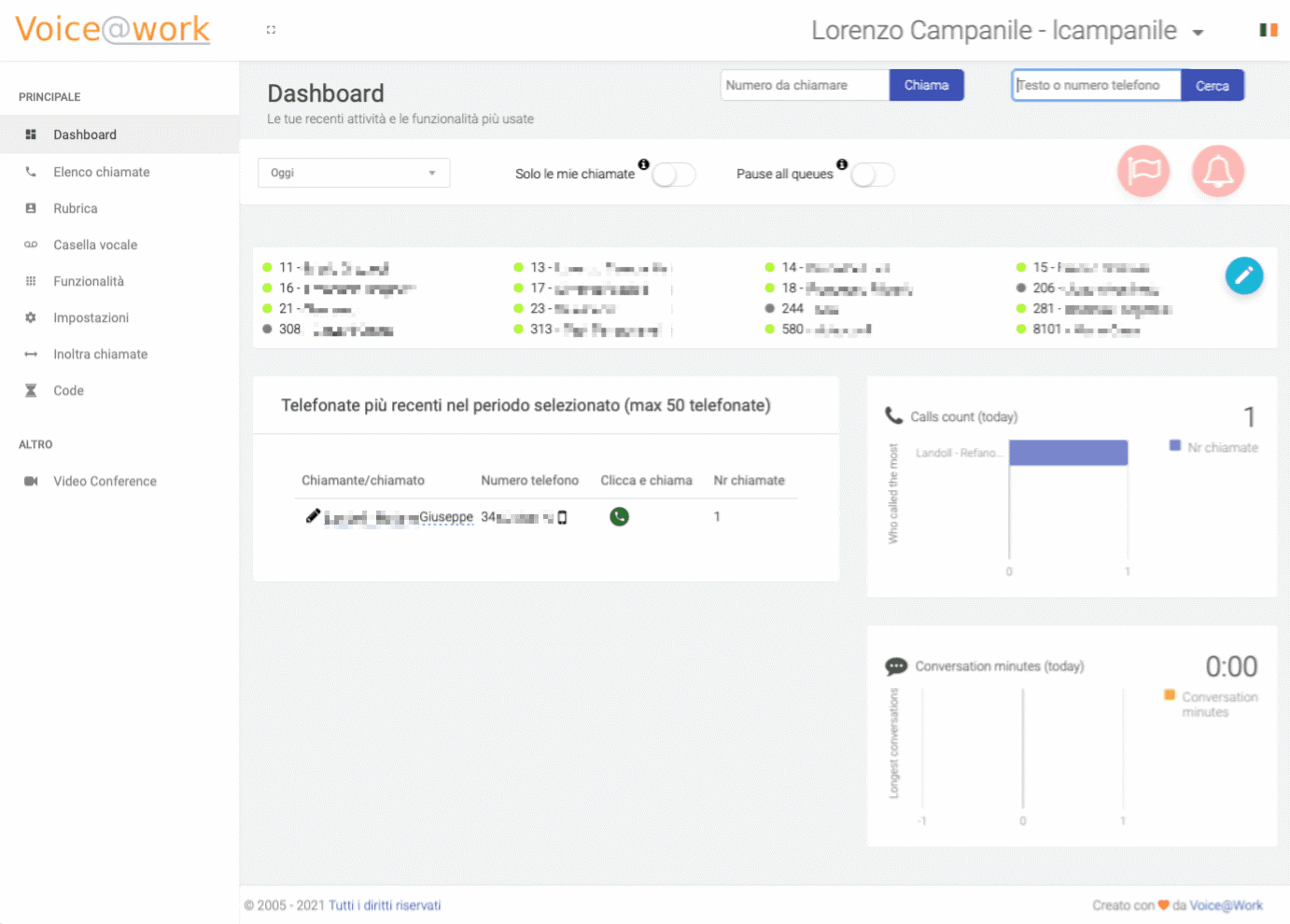1290x924 pixels.
Task: Click info icon next to Solo le mie chiamate
Action: [x=643, y=164]
